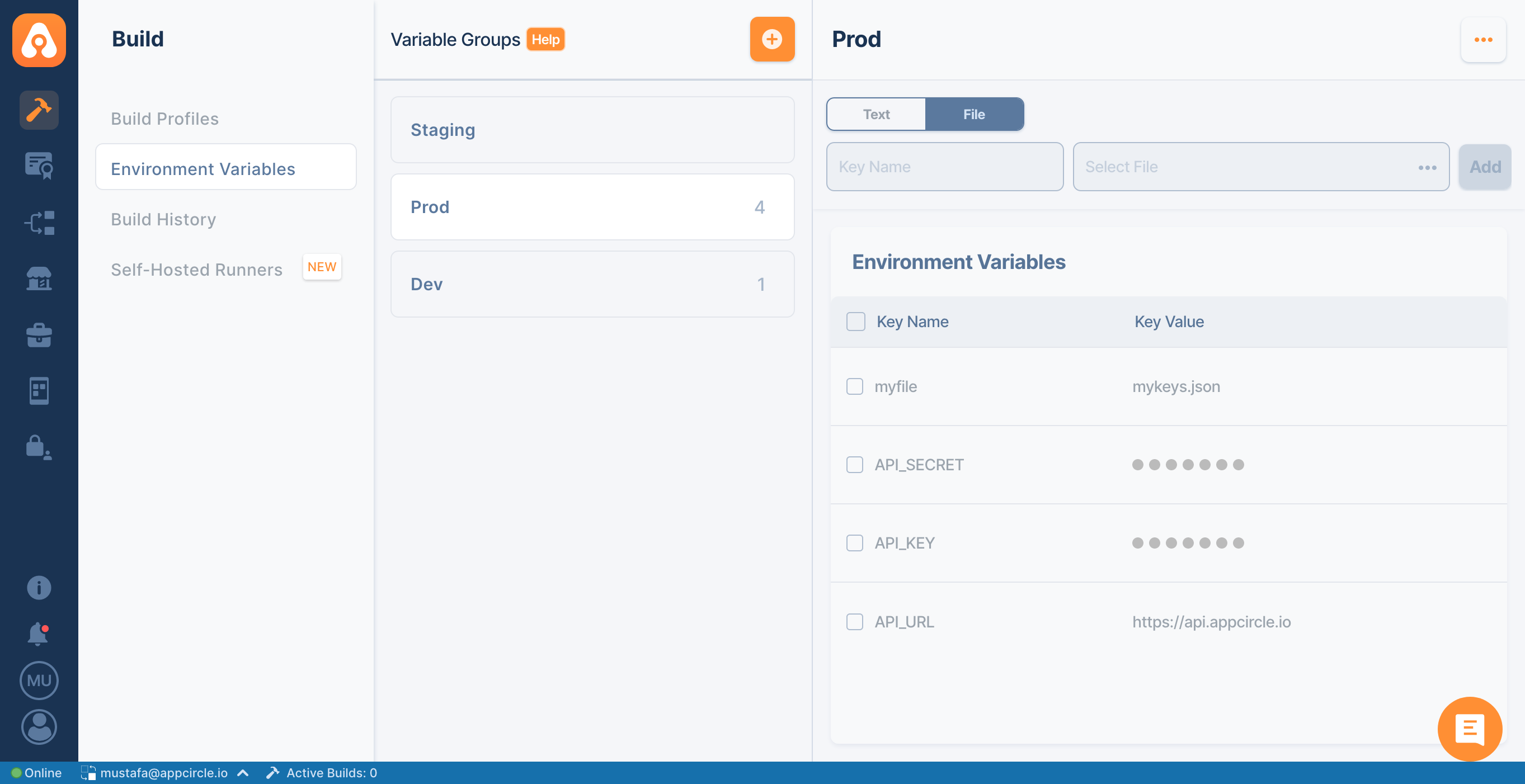Click the myfile key name
The height and width of the screenshot is (784, 1525).
895,386
